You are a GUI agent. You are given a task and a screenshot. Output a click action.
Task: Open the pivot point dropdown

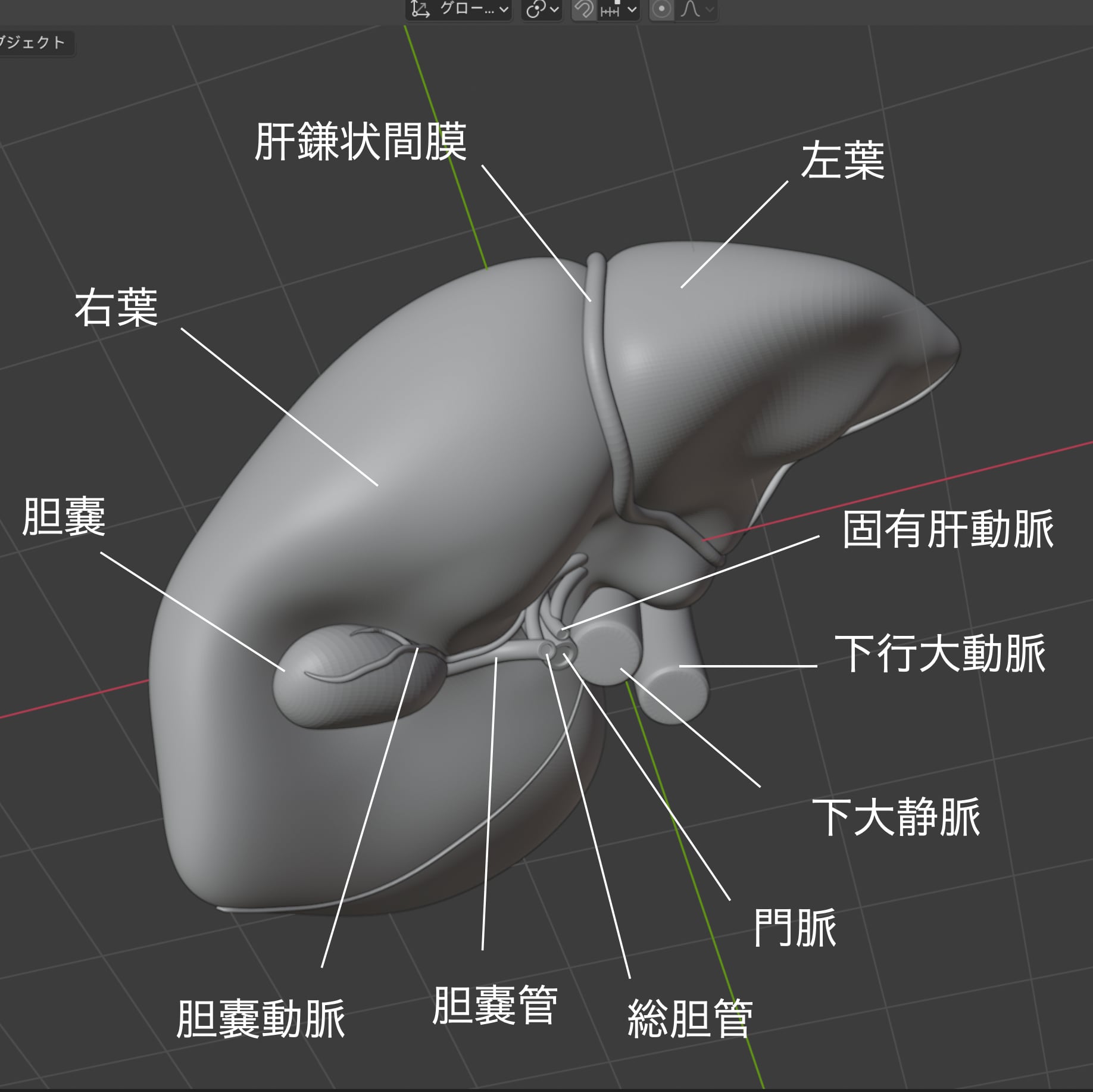(x=542, y=10)
